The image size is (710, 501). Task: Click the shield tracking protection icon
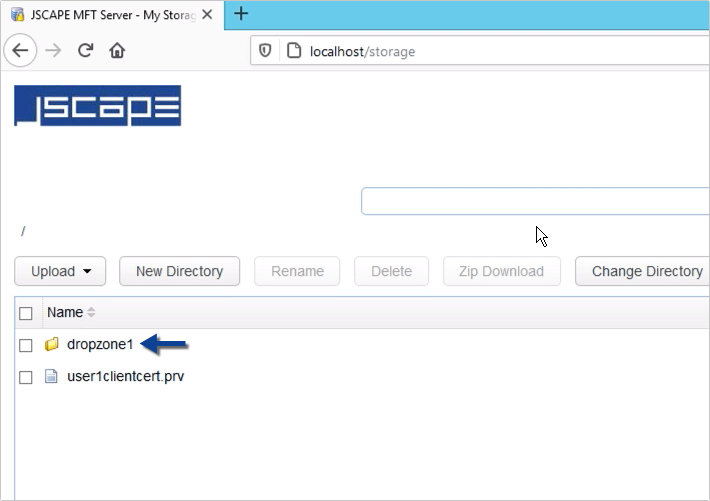click(x=266, y=50)
